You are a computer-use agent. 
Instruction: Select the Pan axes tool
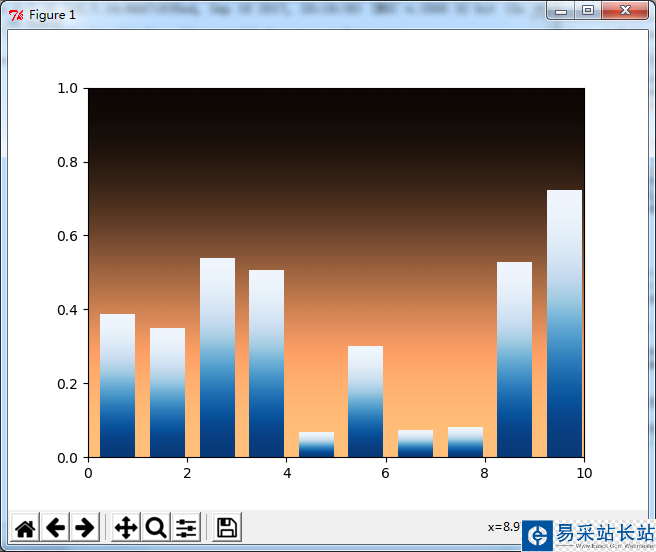[126, 527]
